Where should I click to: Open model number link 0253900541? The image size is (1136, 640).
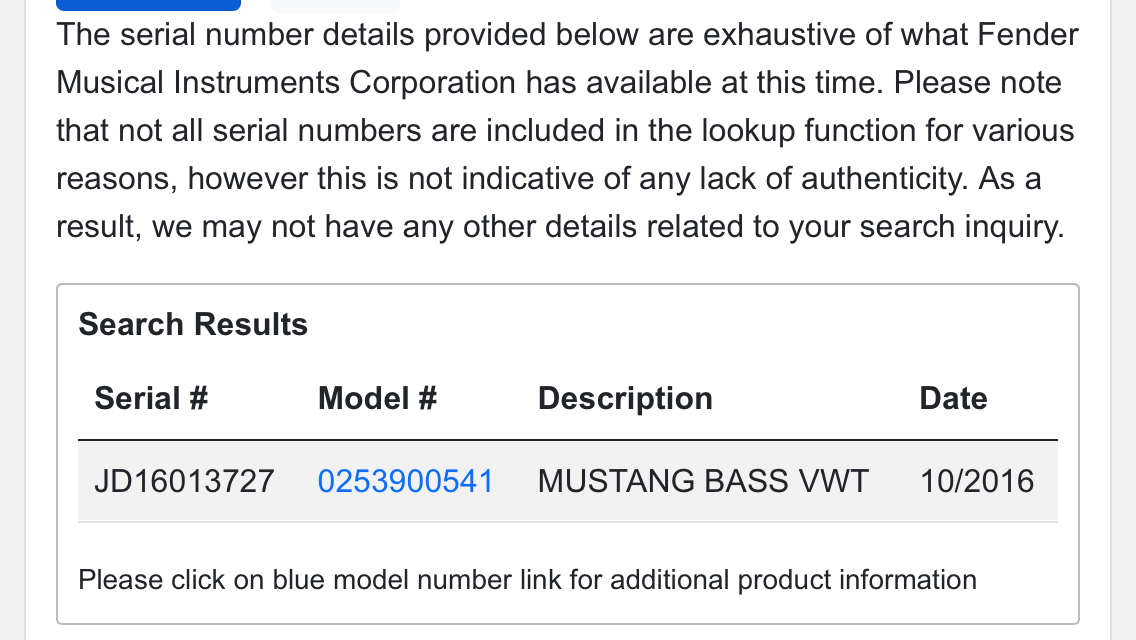(405, 481)
